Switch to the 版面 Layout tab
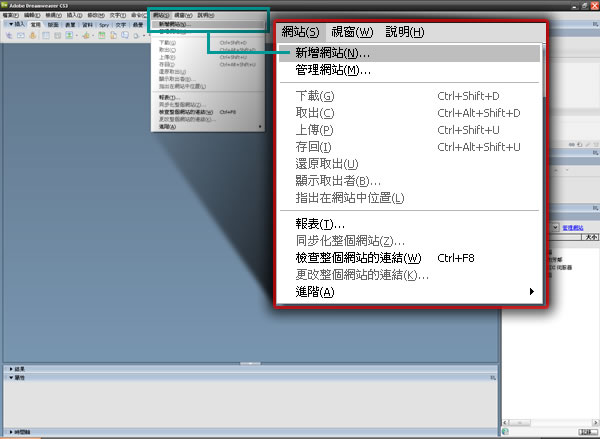Image resolution: width=600 pixels, height=439 pixels. [x=53, y=25]
